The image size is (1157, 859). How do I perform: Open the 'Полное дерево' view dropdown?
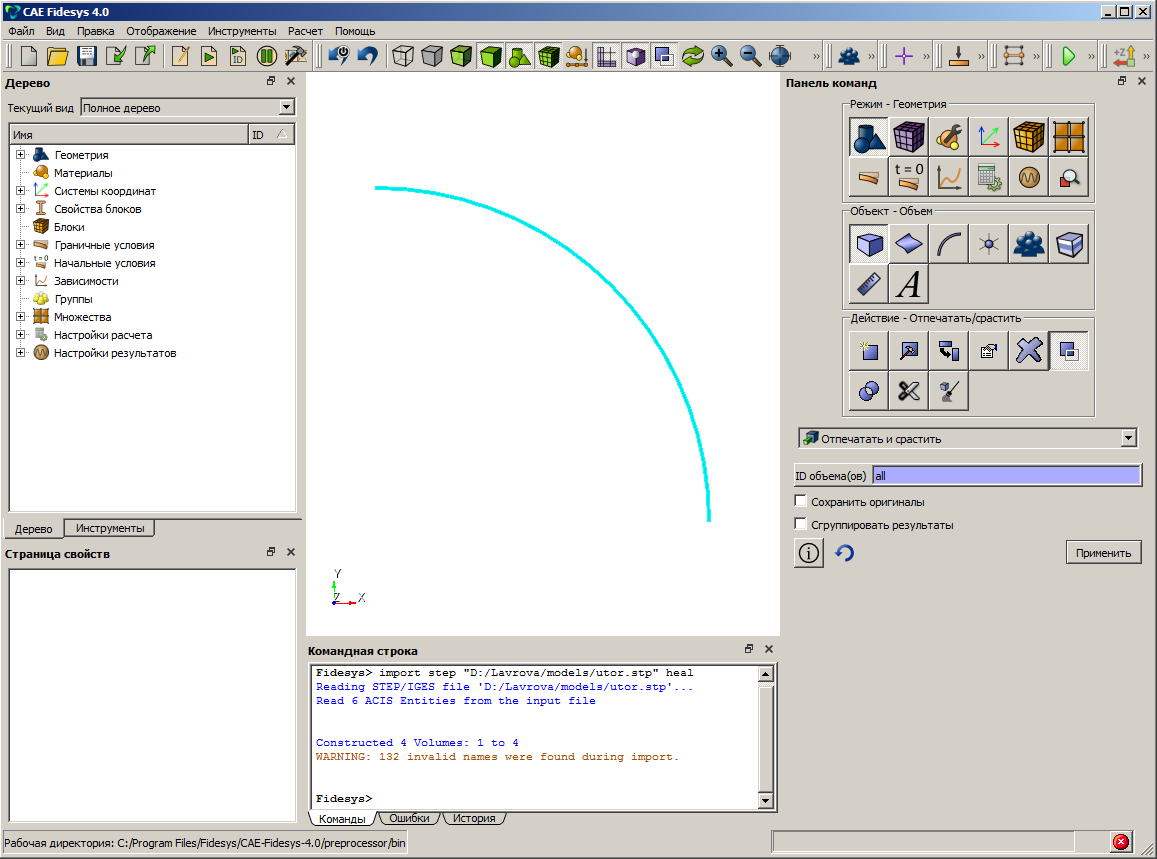pos(287,108)
